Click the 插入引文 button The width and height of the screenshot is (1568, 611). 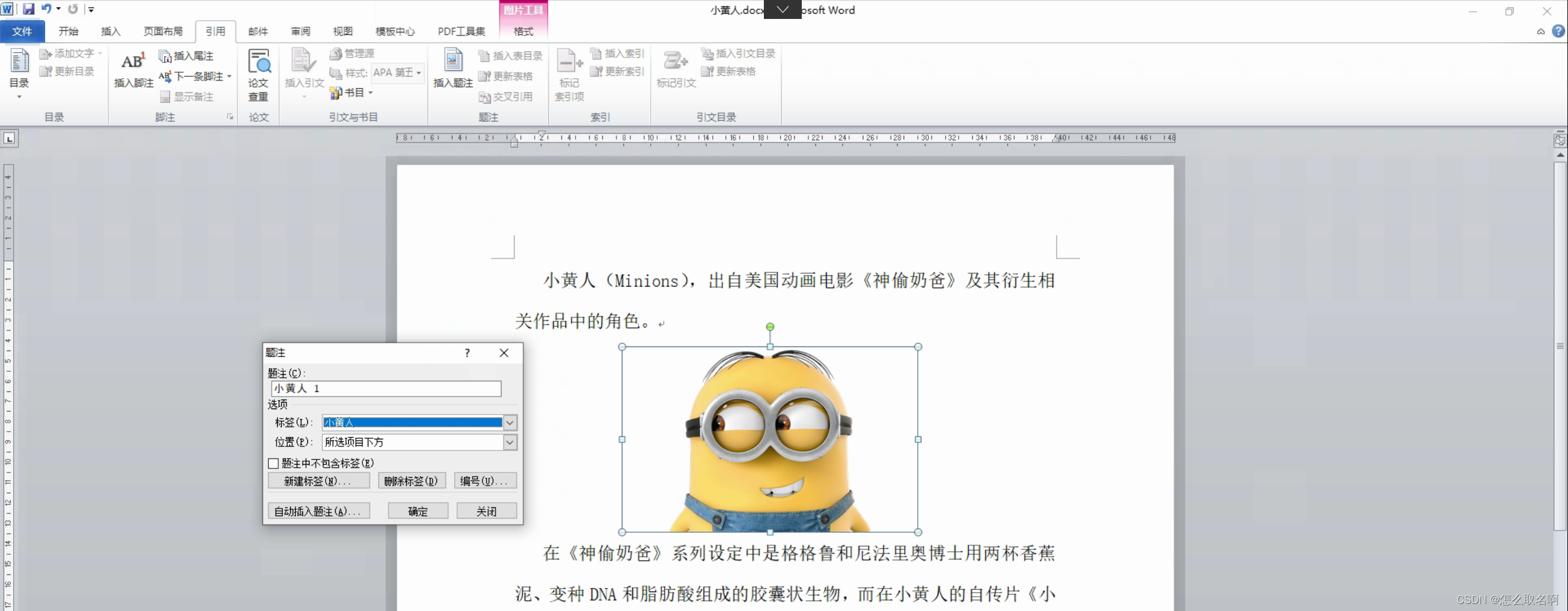tap(304, 73)
